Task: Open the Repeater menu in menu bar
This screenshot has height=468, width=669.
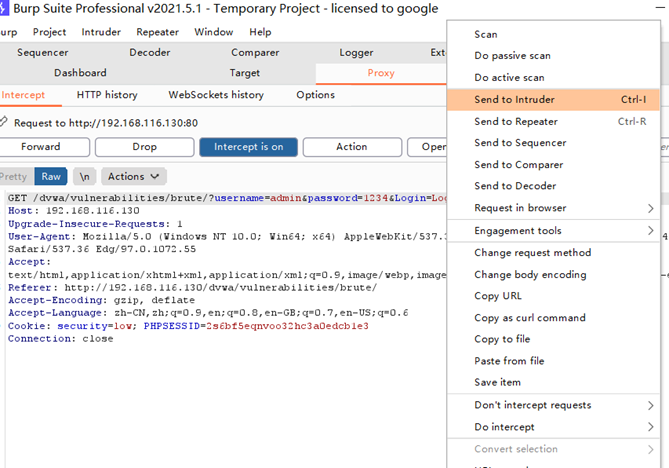Action: [x=157, y=32]
